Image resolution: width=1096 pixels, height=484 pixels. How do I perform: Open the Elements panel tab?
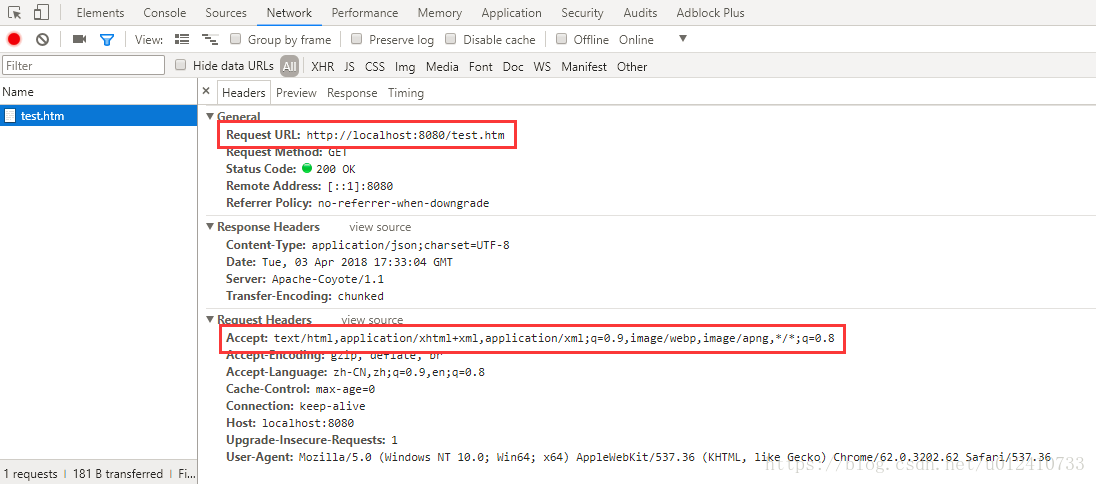[x=100, y=13]
